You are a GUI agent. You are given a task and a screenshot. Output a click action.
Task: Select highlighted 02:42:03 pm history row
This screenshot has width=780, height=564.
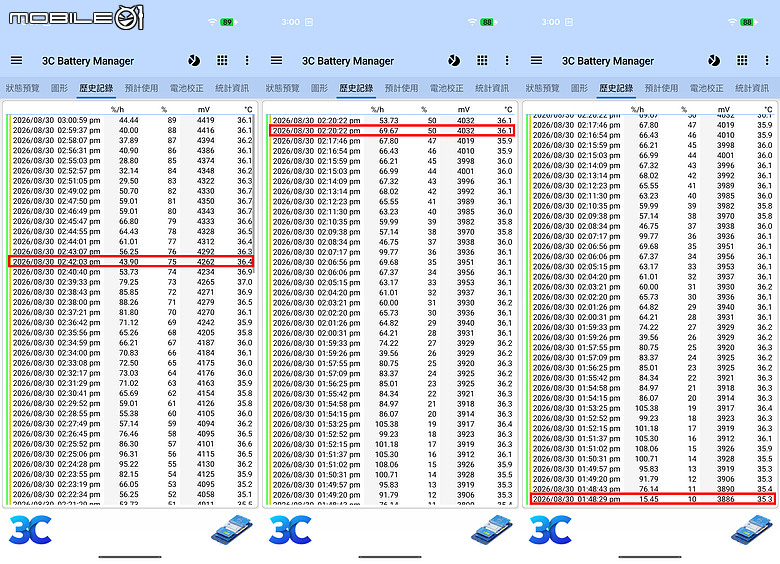(x=131, y=262)
